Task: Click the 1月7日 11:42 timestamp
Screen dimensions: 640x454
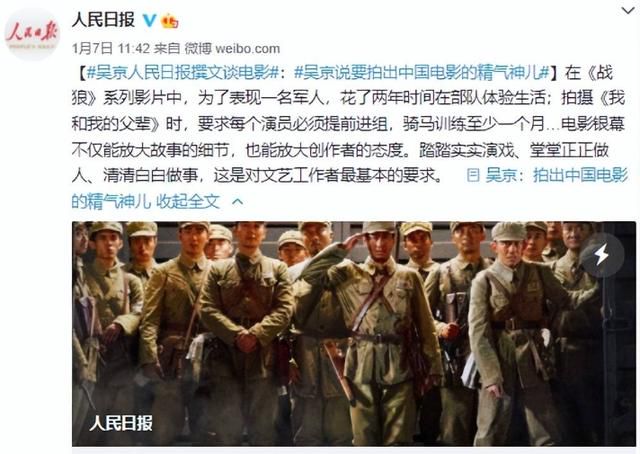Action: click(x=111, y=49)
